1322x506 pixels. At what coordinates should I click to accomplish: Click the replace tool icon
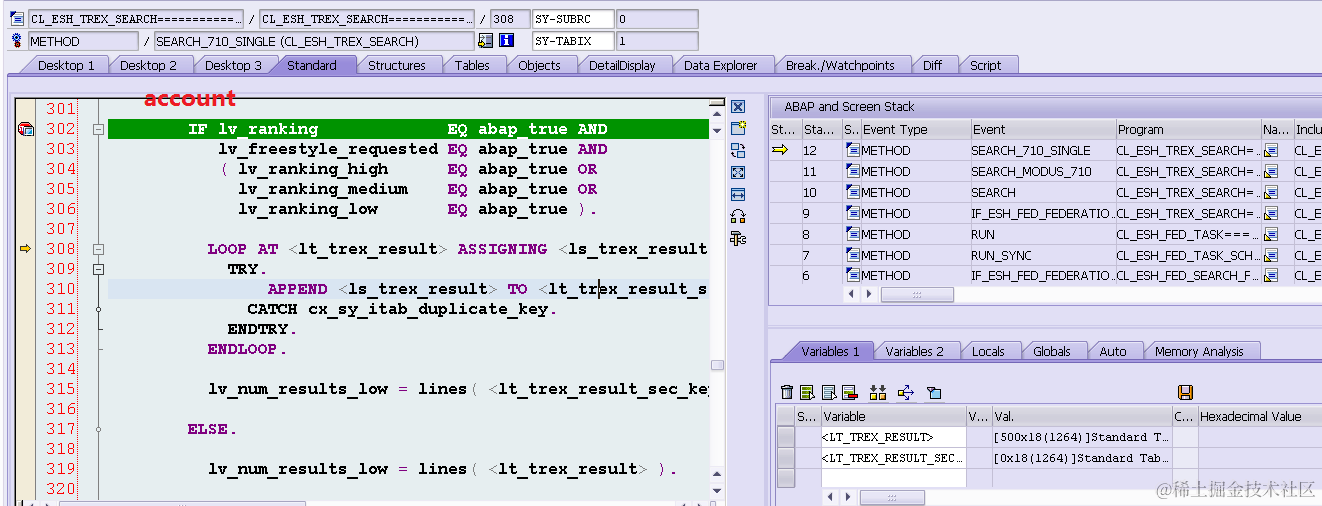(x=738, y=150)
